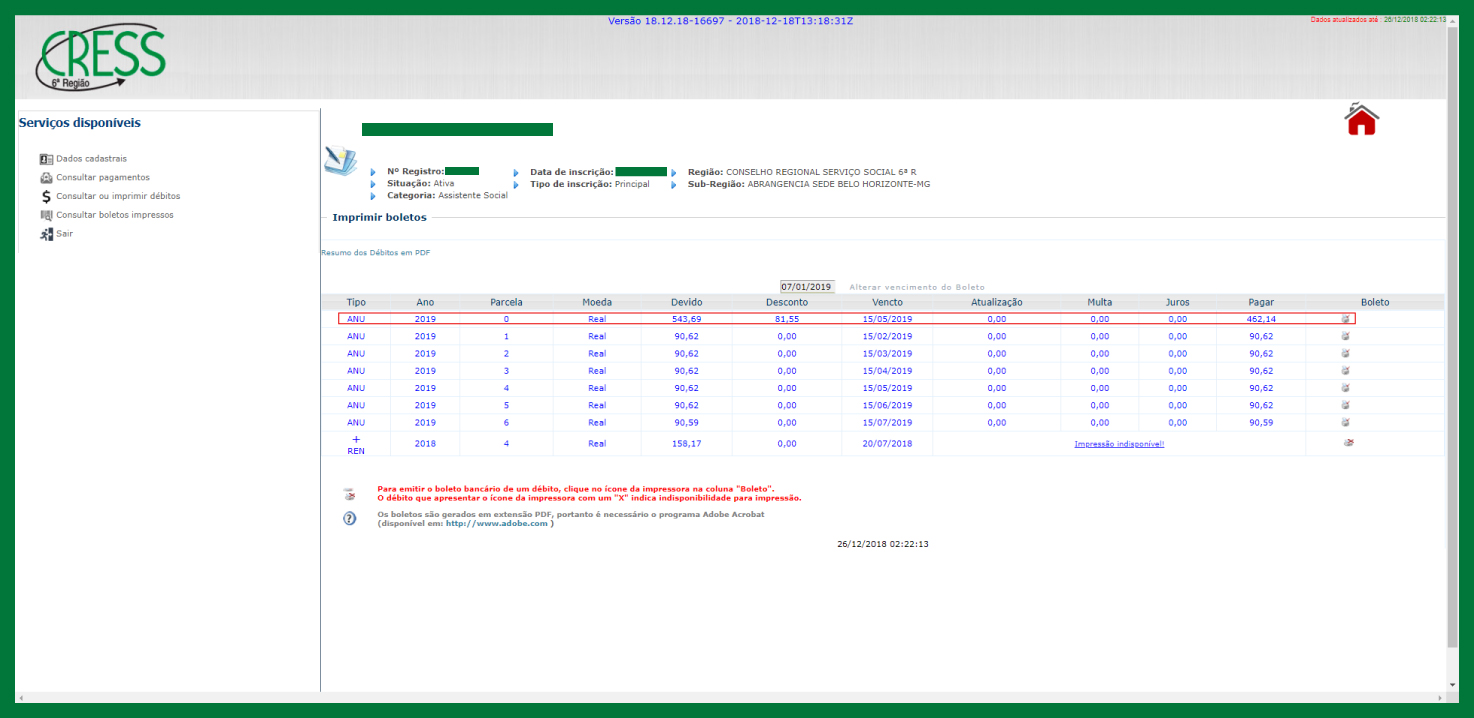The height and width of the screenshot is (718, 1474).
Task: Open Consultar pagamentos in sidebar
Action: click(x=102, y=177)
